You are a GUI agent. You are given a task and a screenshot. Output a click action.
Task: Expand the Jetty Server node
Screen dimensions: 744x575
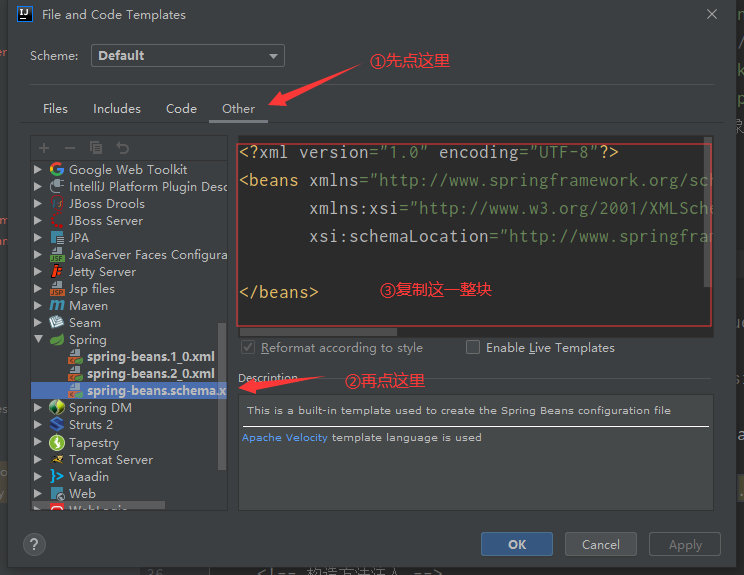point(38,272)
